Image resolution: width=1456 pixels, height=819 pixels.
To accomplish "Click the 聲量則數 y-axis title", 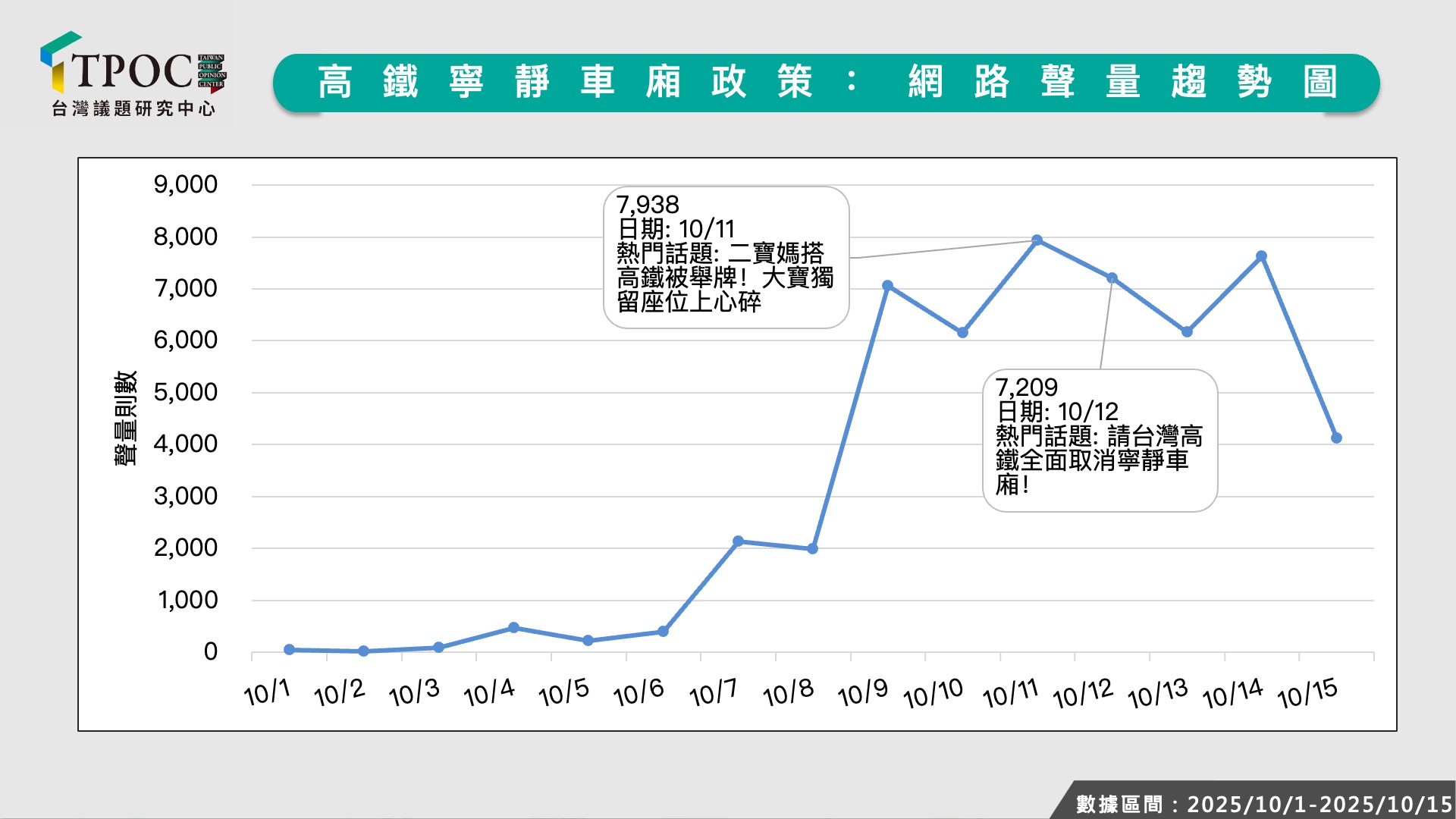I will coord(125,418).
